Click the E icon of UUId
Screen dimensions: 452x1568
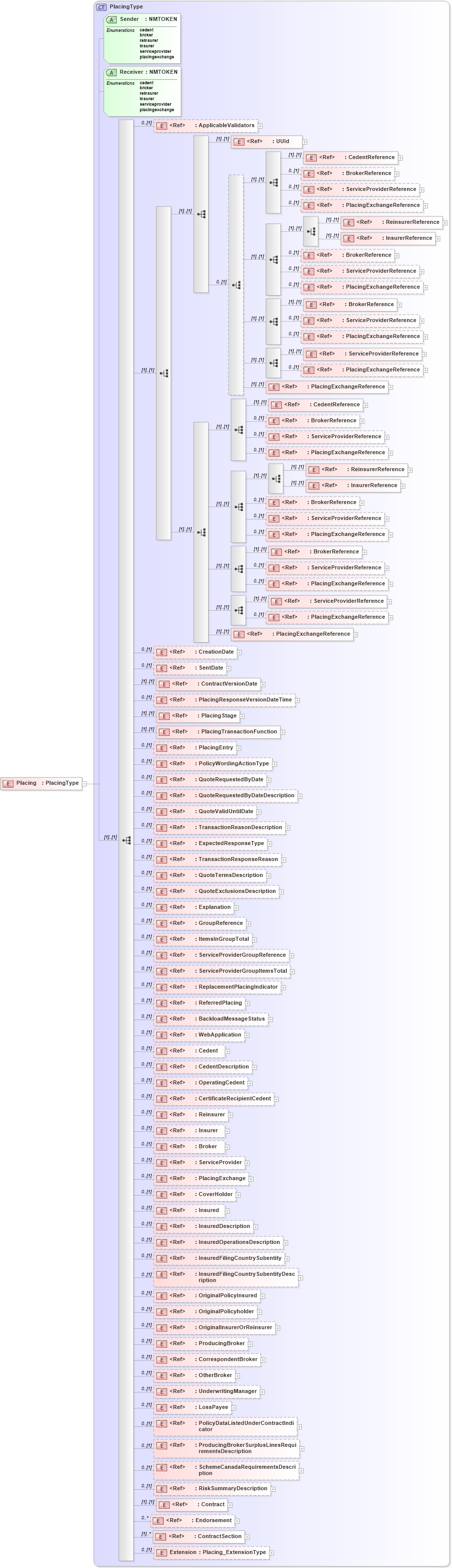[x=239, y=142]
